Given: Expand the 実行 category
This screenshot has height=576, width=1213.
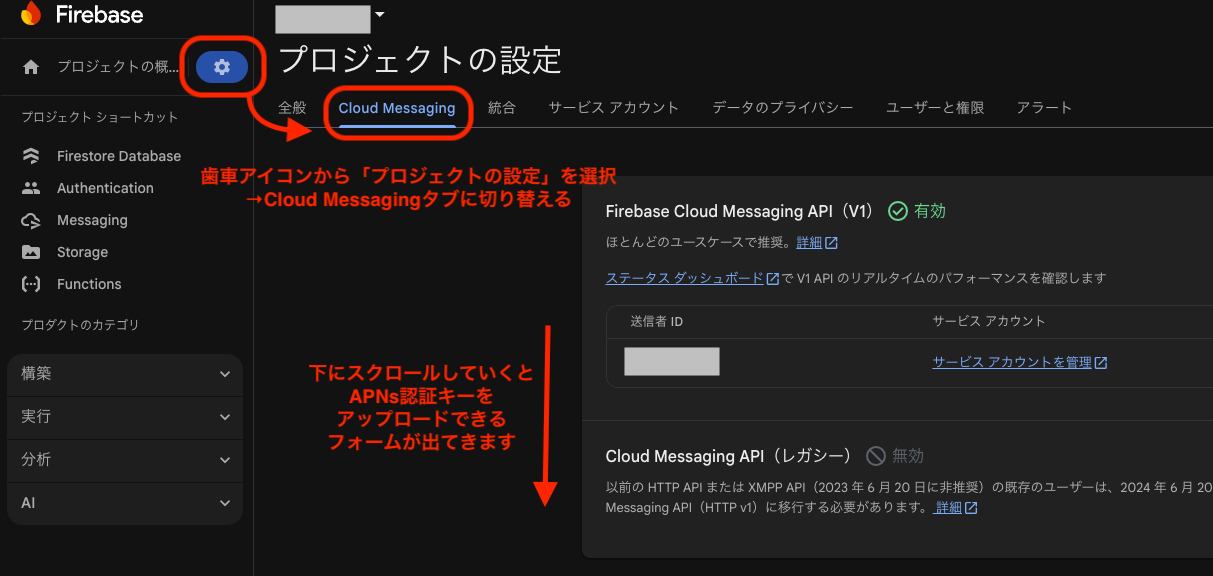Looking at the screenshot, I should coord(125,417).
